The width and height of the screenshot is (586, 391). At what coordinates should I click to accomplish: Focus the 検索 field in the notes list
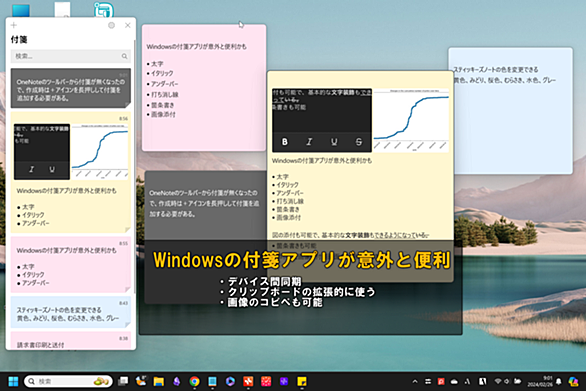tap(71, 56)
